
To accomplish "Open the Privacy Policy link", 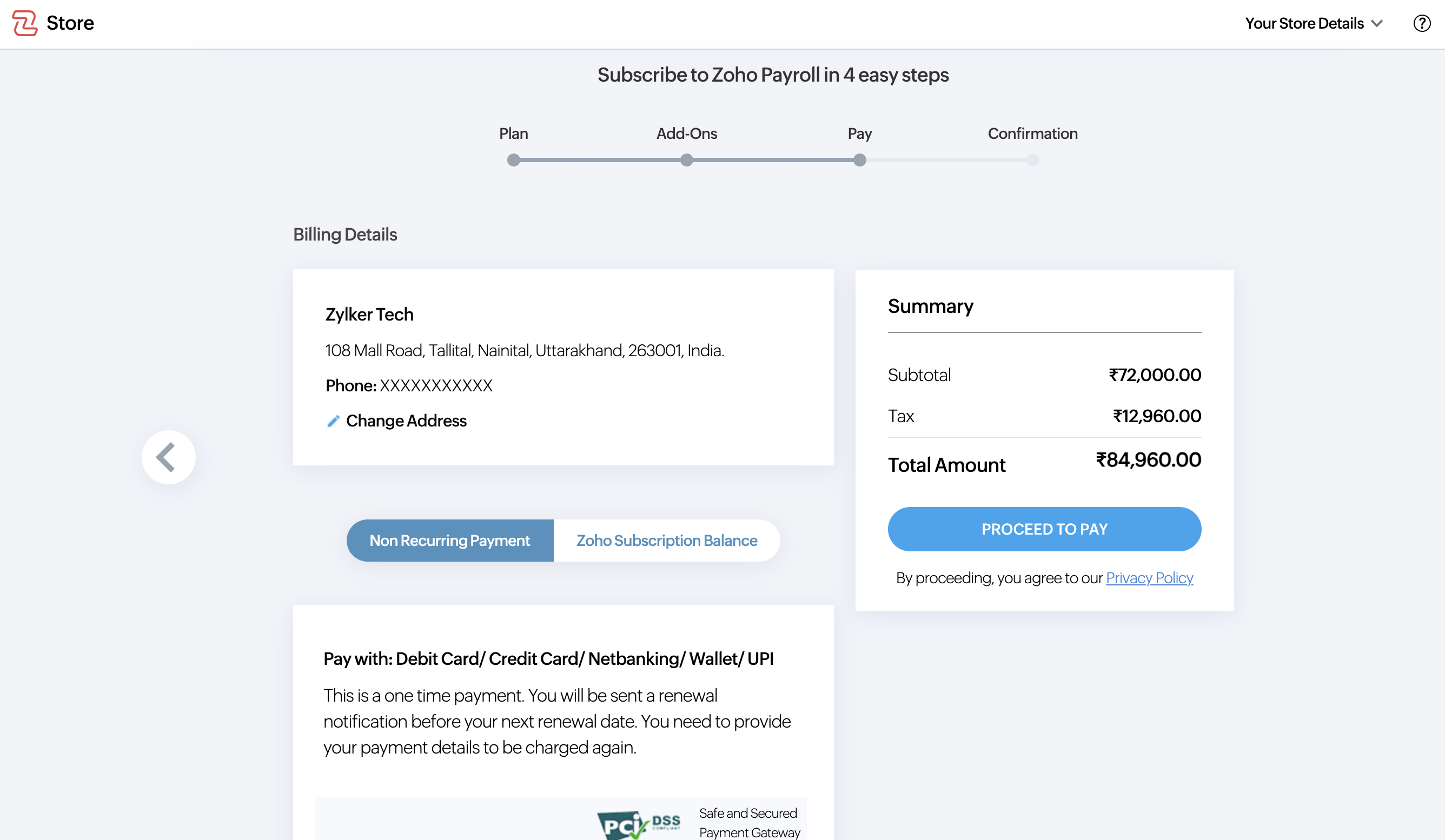I will point(1149,578).
